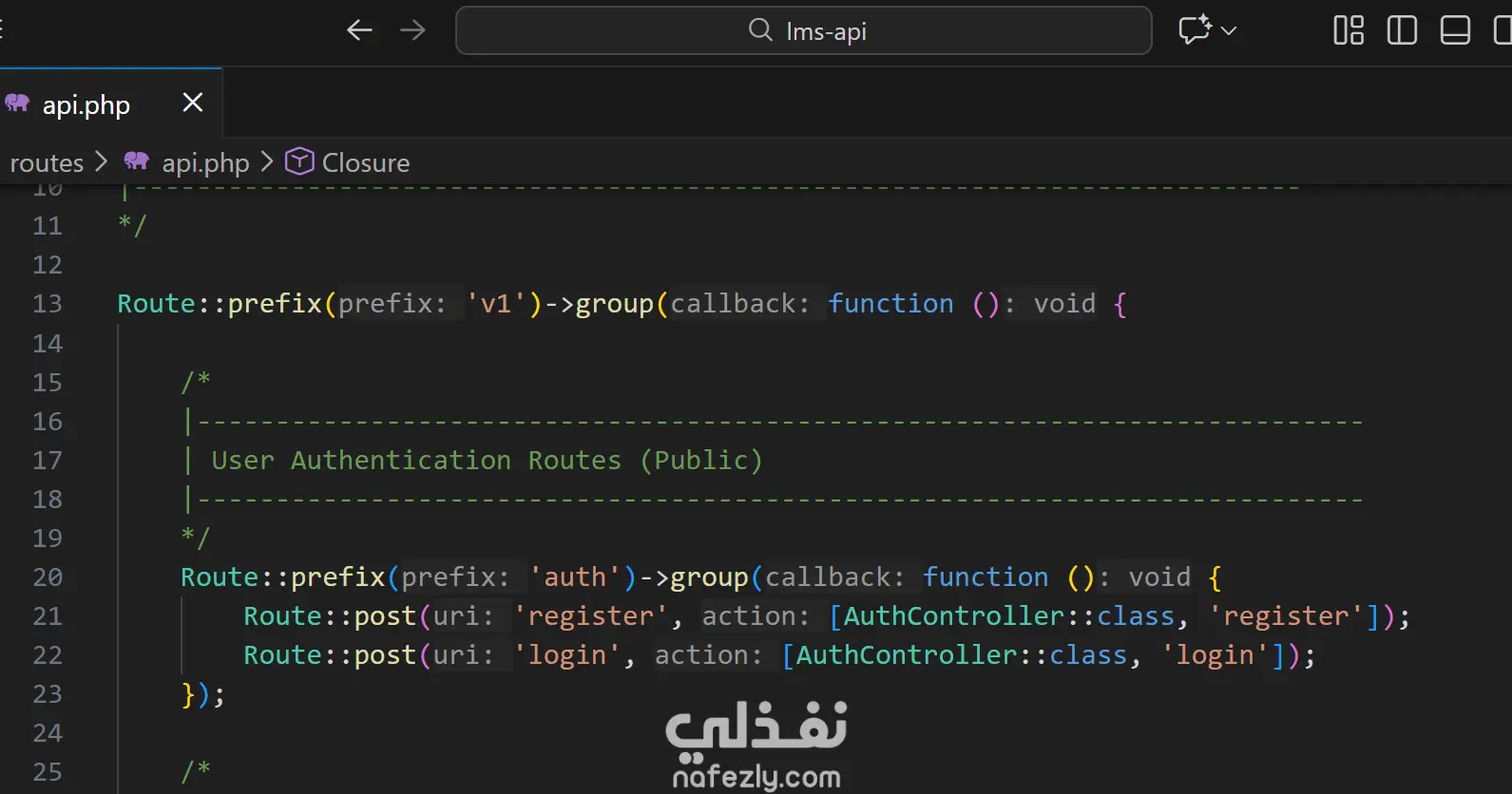Click the PHP file icon in breadcrumb
Image resolution: width=1512 pixels, height=794 pixels.
(137, 161)
